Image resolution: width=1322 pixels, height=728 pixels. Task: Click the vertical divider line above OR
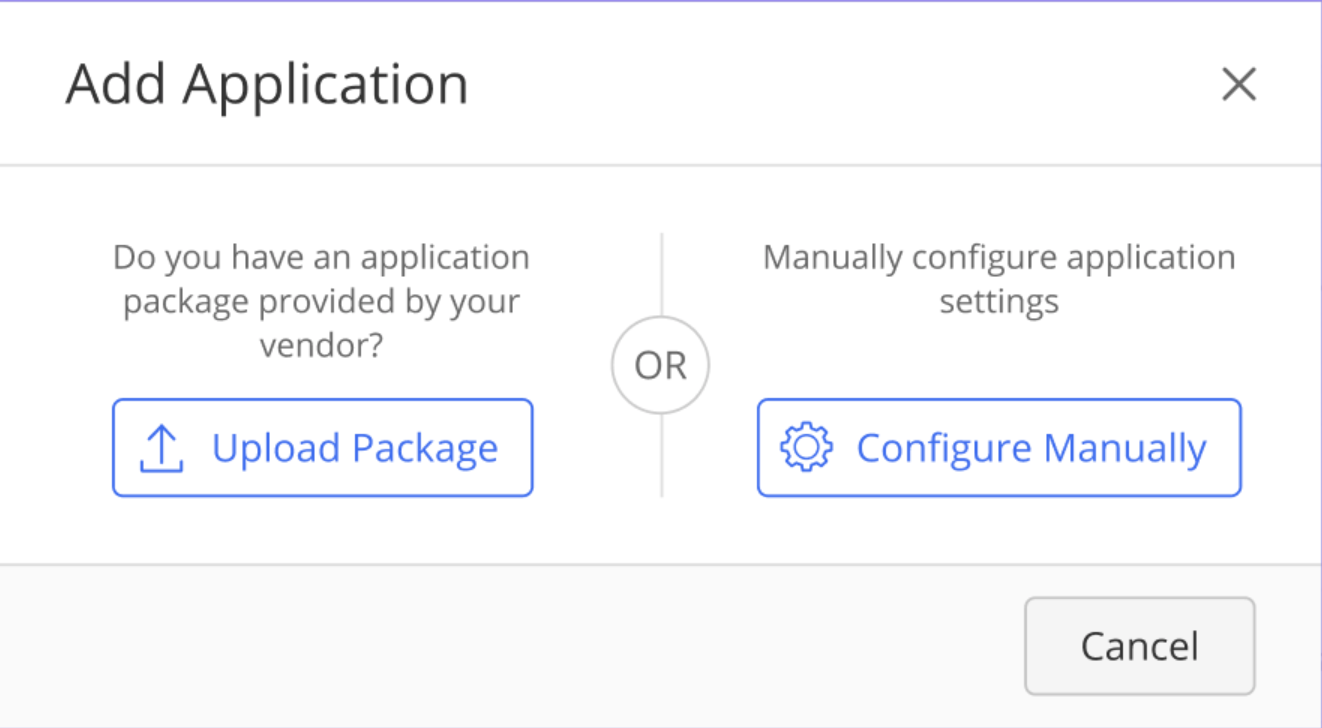point(661,275)
